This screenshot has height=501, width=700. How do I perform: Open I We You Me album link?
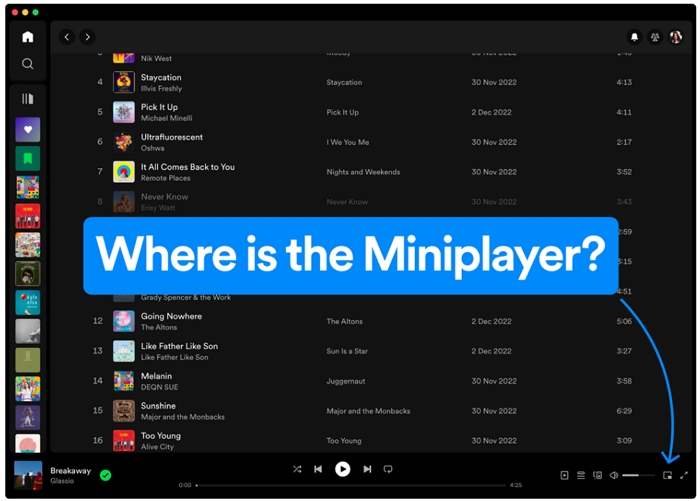(x=348, y=142)
